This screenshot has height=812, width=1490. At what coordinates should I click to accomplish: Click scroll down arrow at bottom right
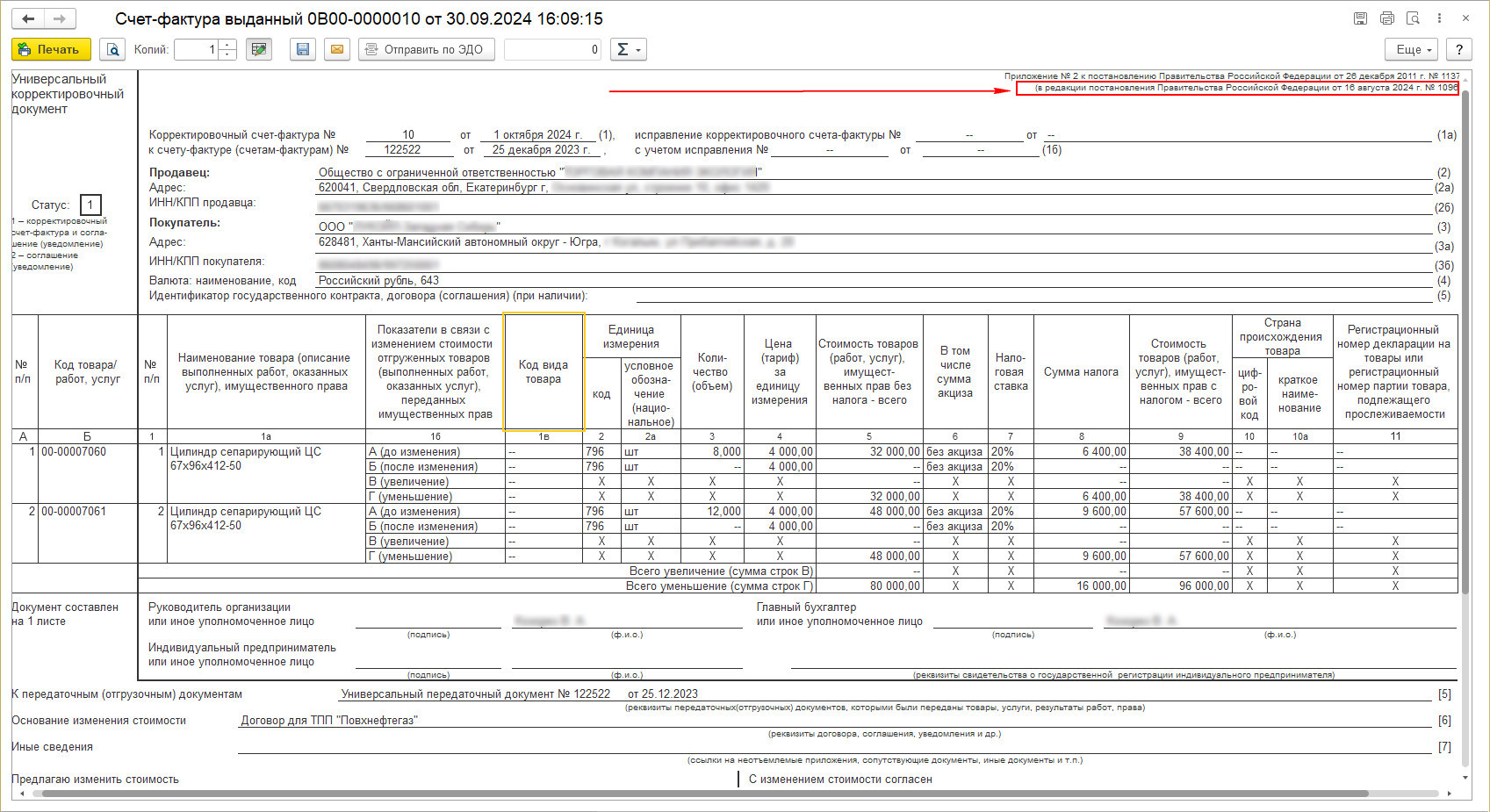[x=1465, y=779]
